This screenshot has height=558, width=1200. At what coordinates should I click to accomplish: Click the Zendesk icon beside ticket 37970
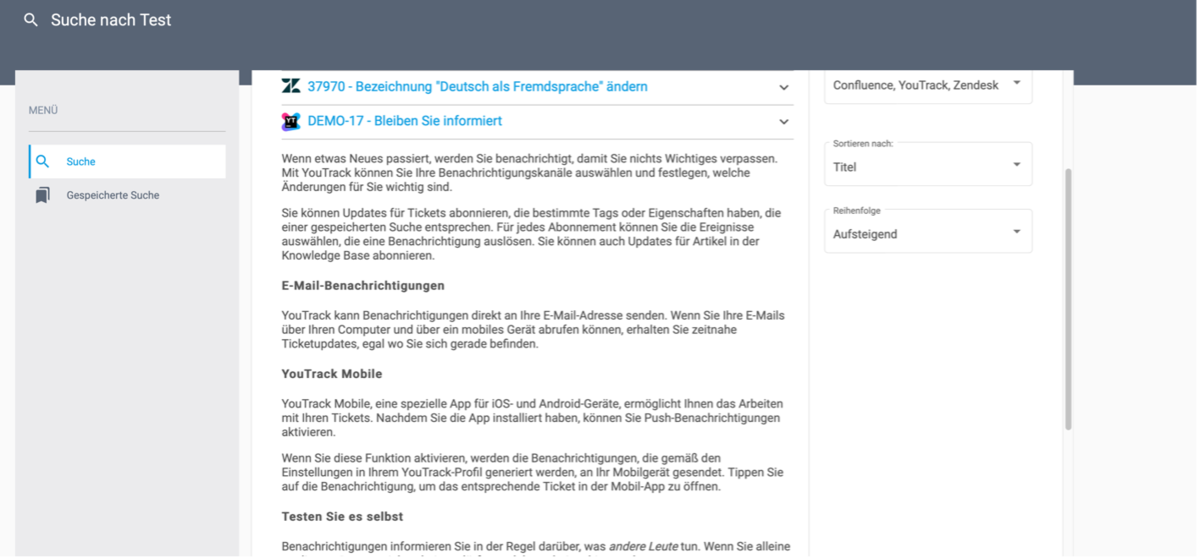[291, 87]
